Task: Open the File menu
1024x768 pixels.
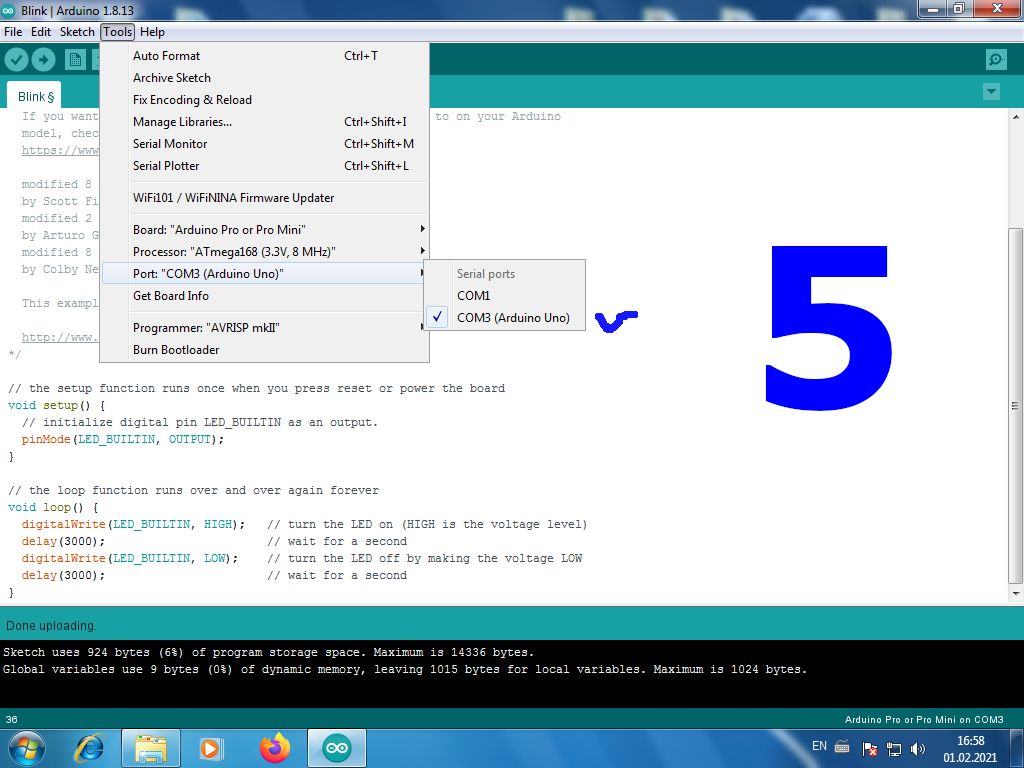Action: coord(13,32)
